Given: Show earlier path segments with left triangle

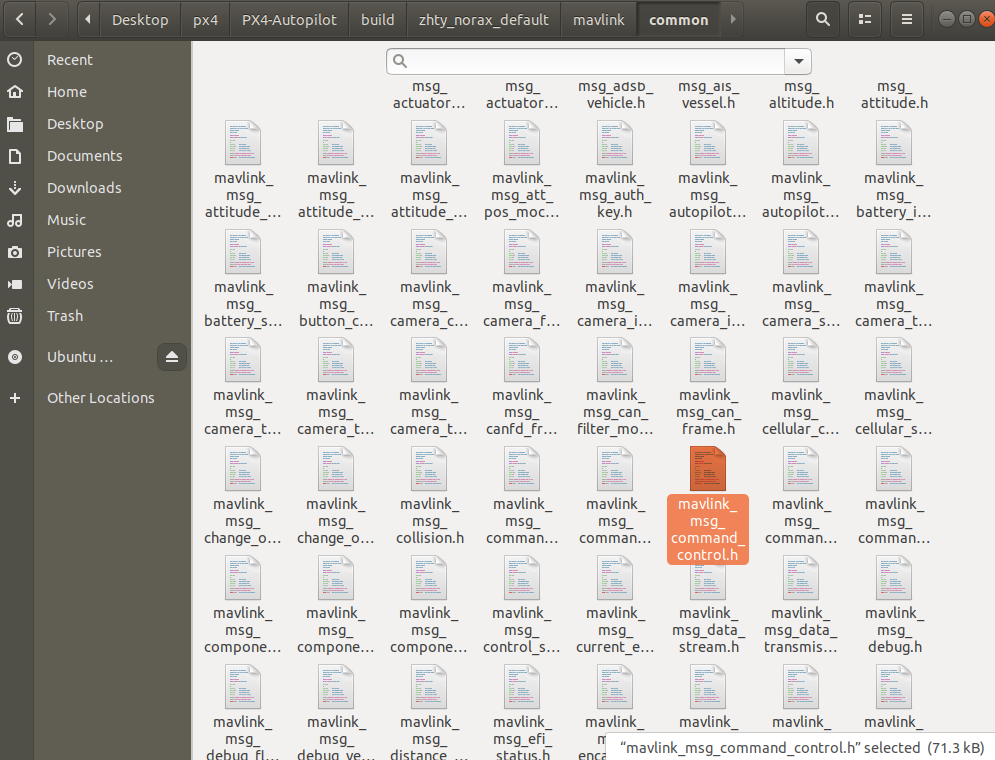Looking at the screenshot, I should pos(88,19).
